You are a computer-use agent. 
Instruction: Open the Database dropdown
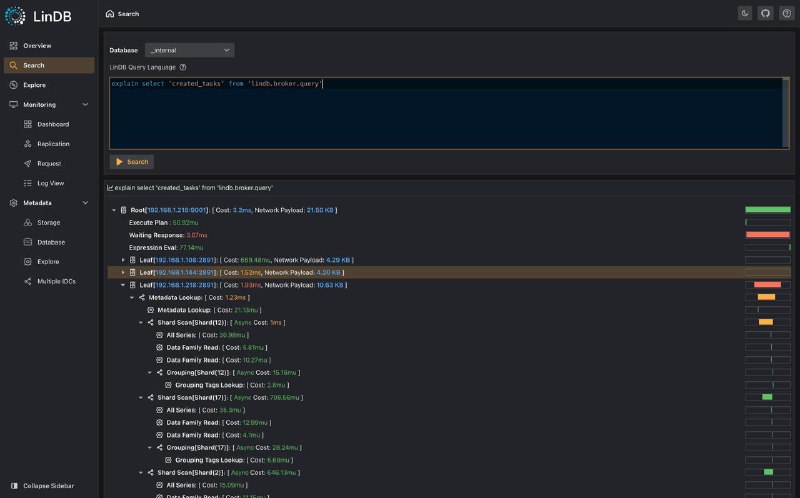pyautogui.click(x=189, y=50)
